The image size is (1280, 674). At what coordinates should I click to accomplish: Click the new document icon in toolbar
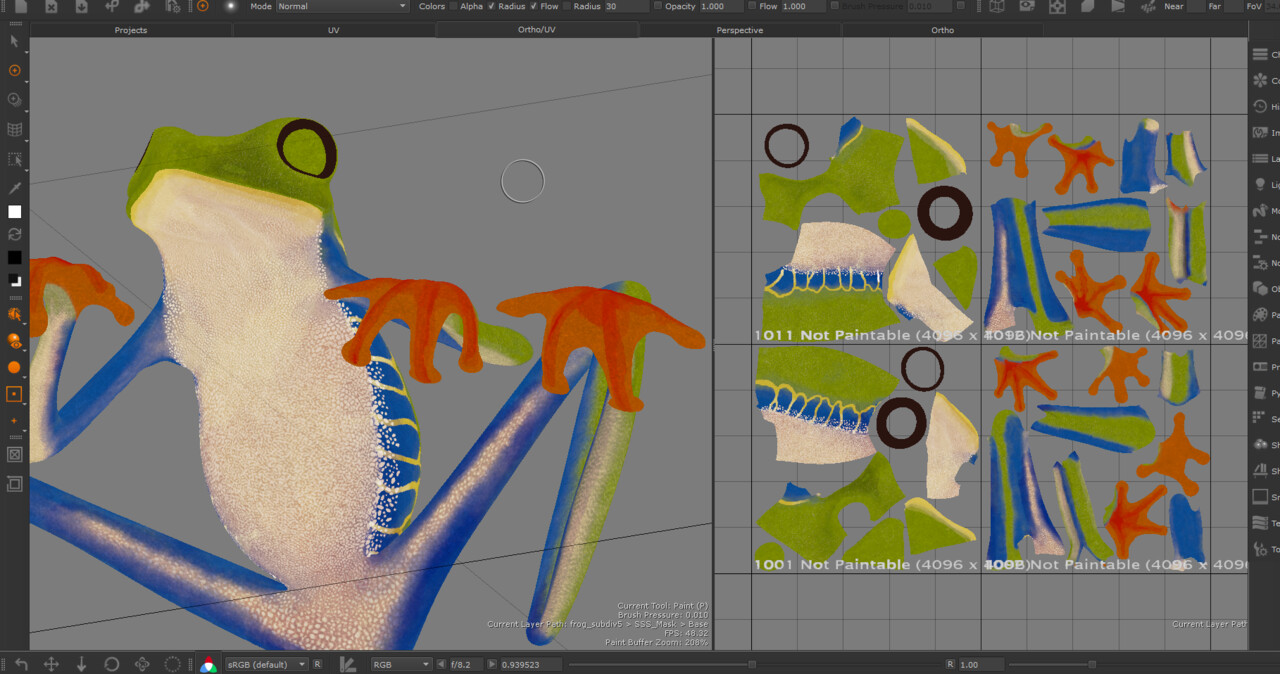pos(21,6)
